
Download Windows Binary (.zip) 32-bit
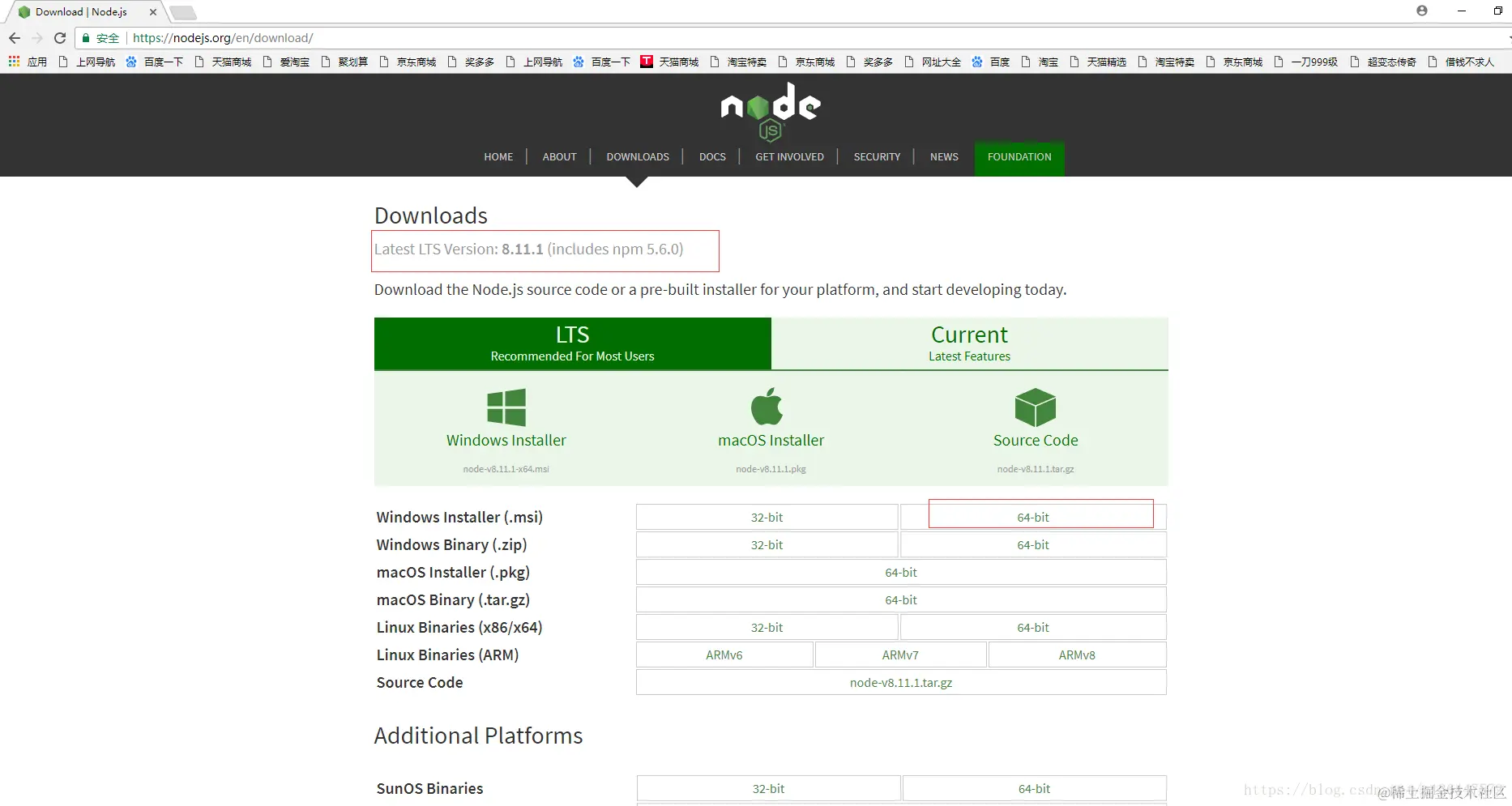(767, 544)
